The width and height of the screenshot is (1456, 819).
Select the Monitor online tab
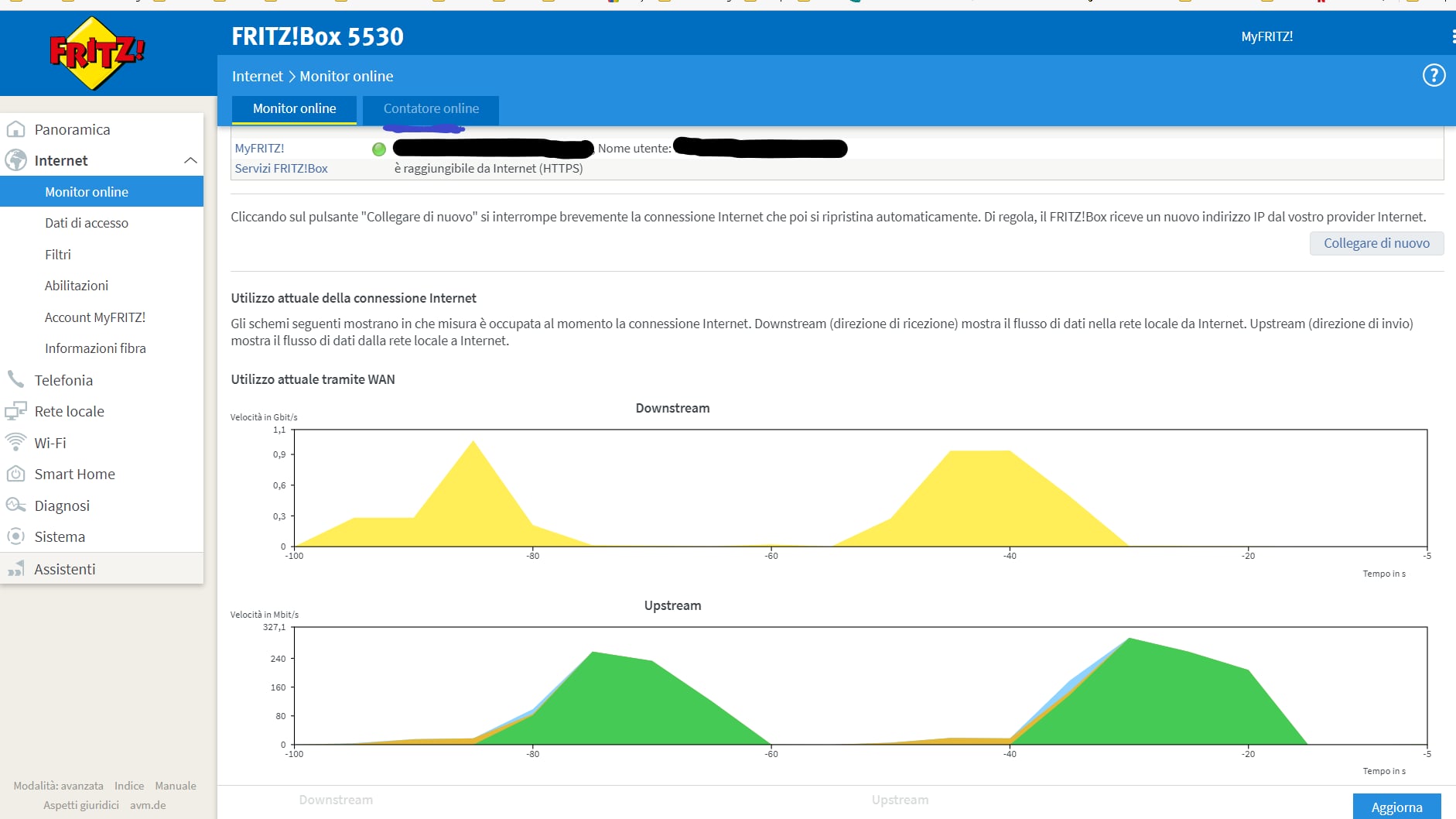294,109
